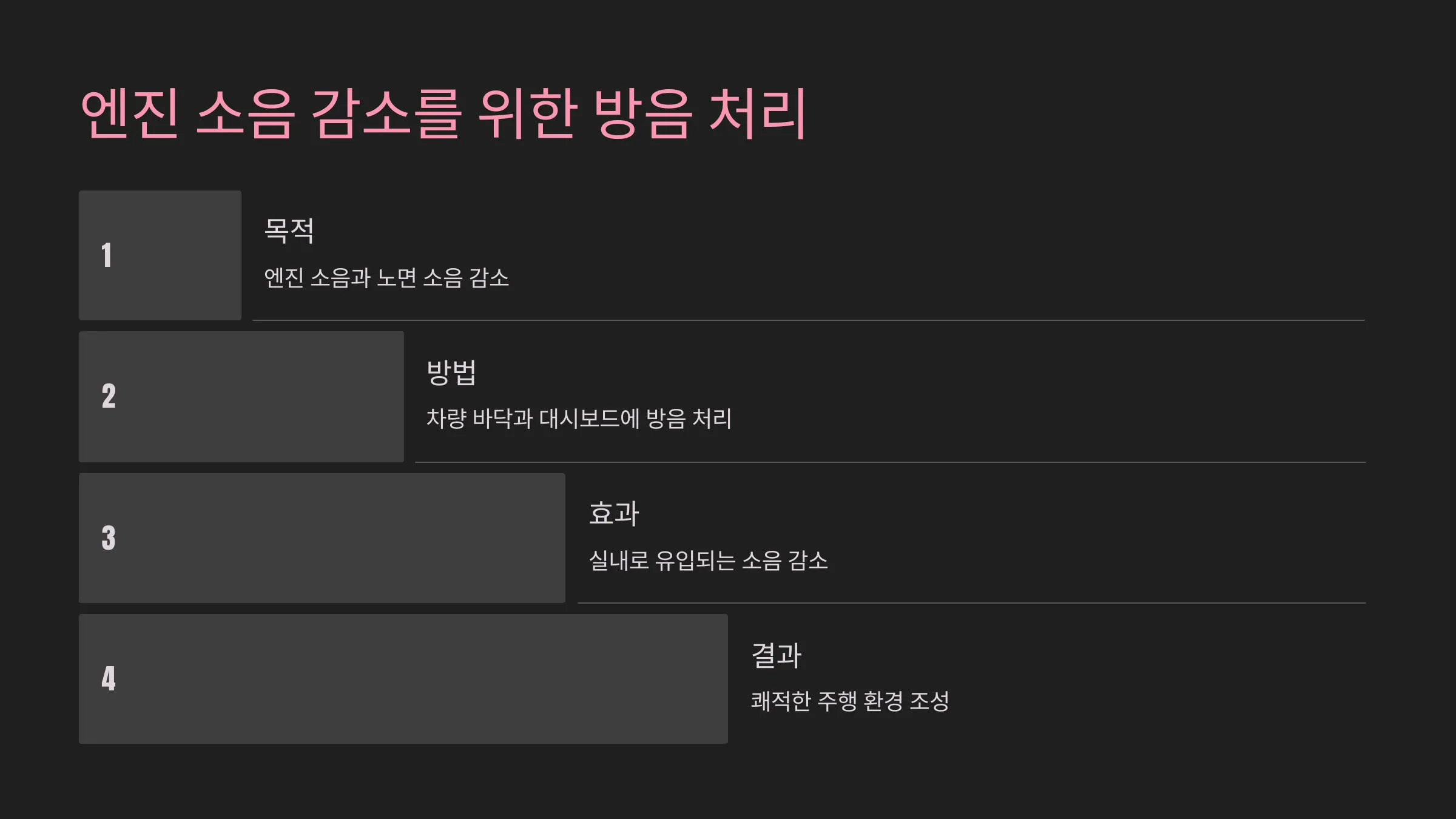Select the step block numbered 3
Screen dimensions: 1456x819
(x=322, y=538)
